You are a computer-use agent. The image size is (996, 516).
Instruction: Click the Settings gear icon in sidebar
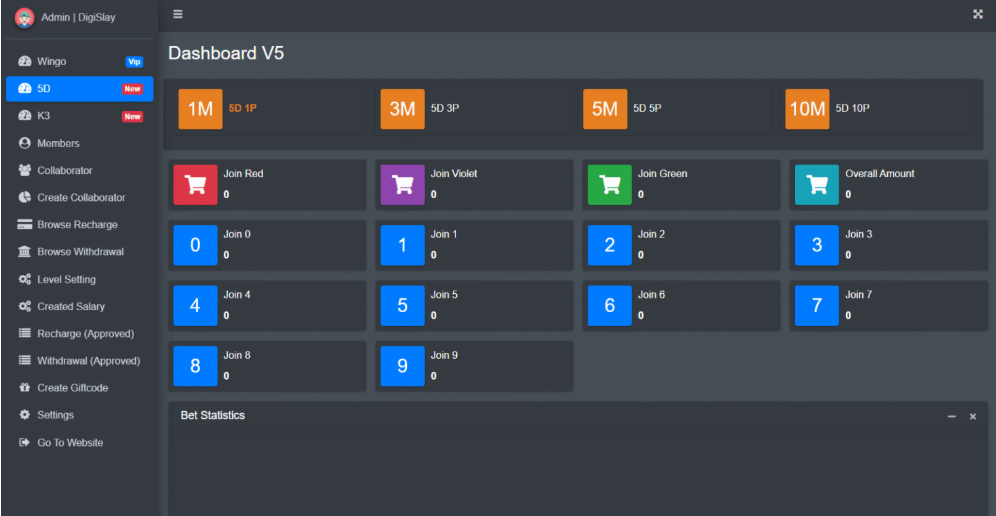(25, 415)
